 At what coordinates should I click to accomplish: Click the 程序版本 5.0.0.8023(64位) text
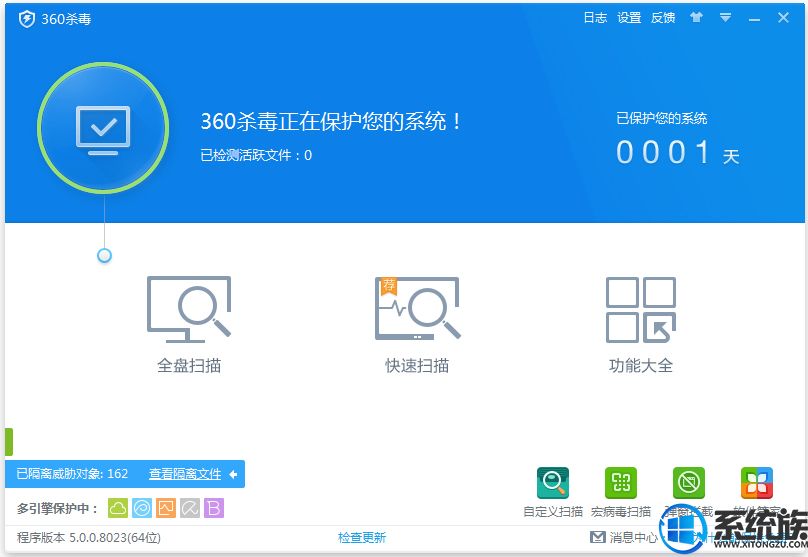[x=89, y=537]
